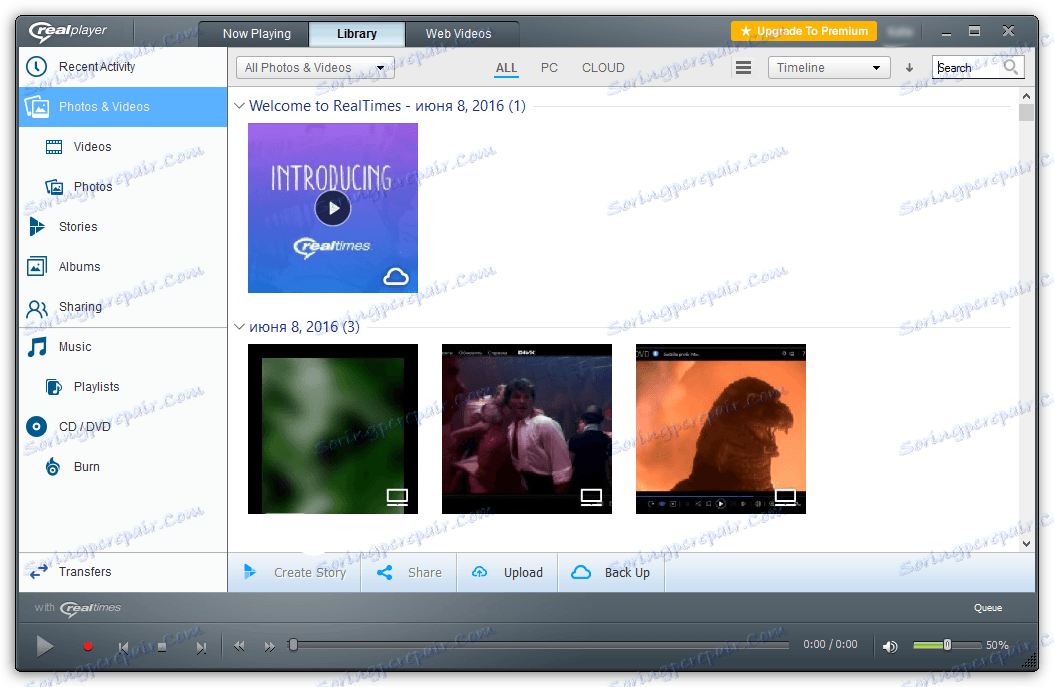
Task: Open the Music library icon
Action: (37, 346)
